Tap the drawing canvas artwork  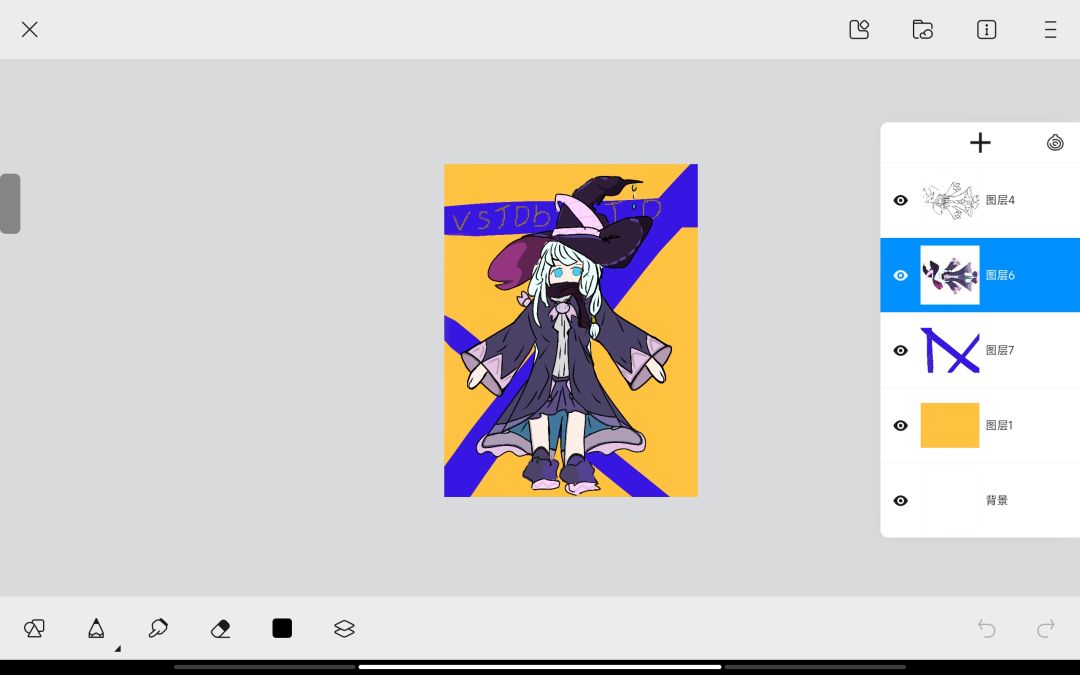[x=570, y=330]
